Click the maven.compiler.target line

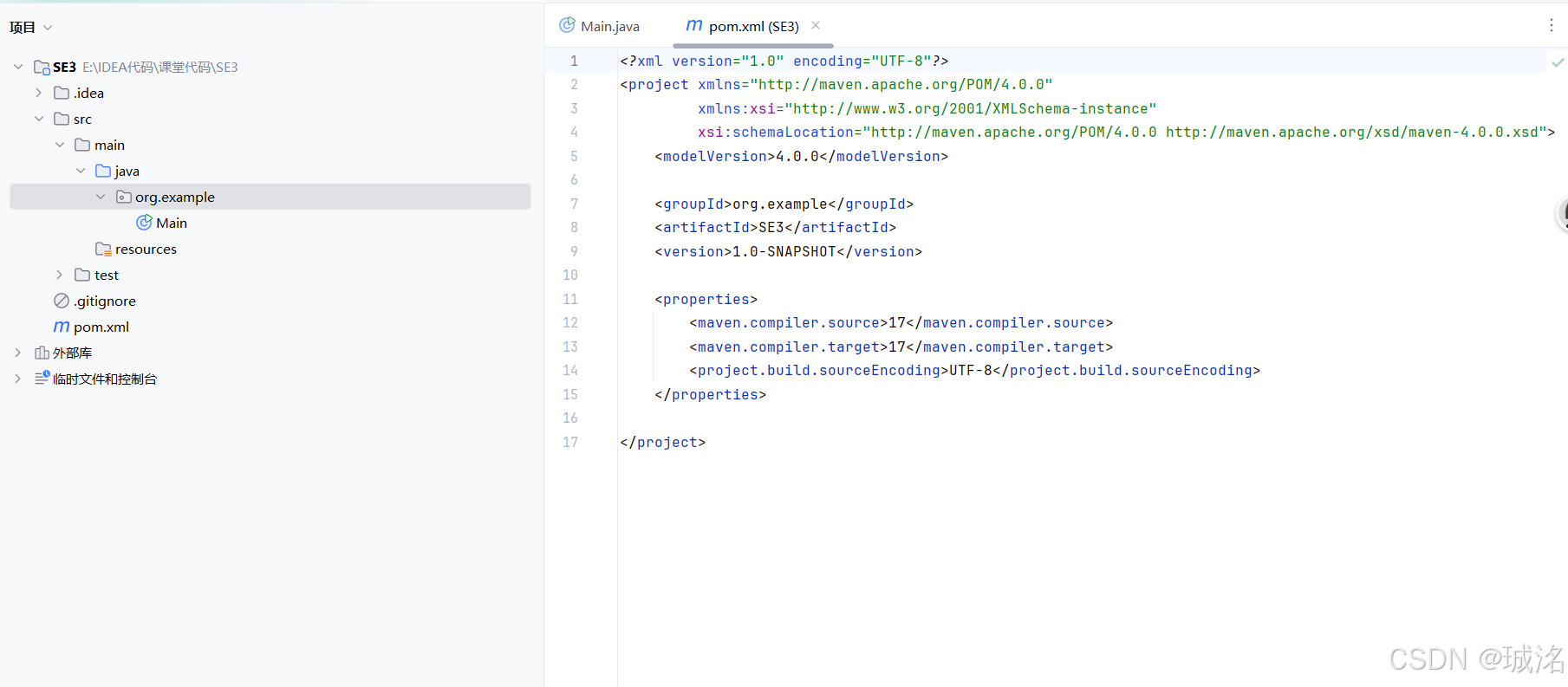[901, 347]
